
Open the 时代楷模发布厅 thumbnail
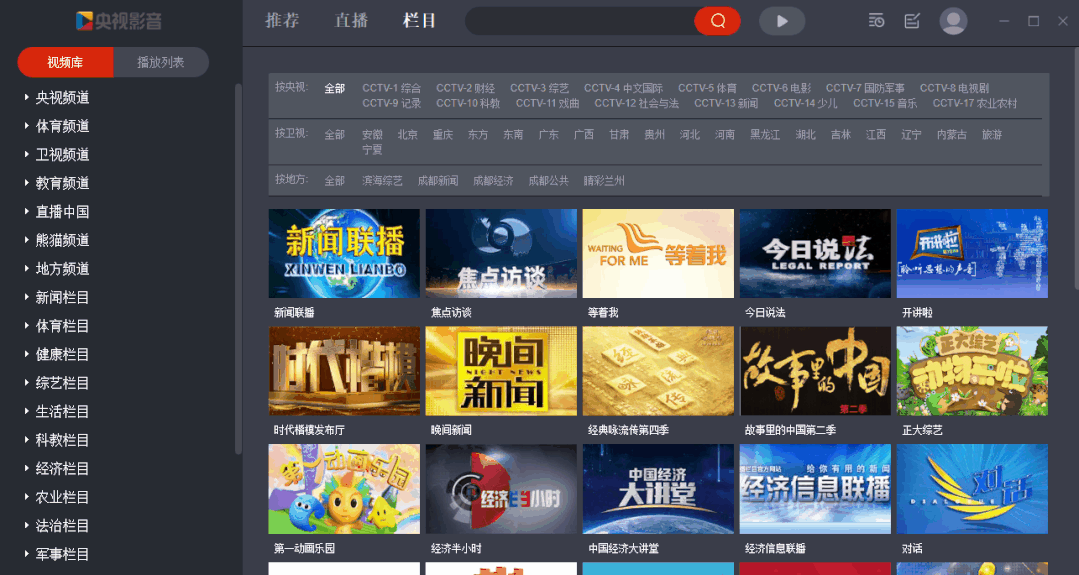(344, 371)
